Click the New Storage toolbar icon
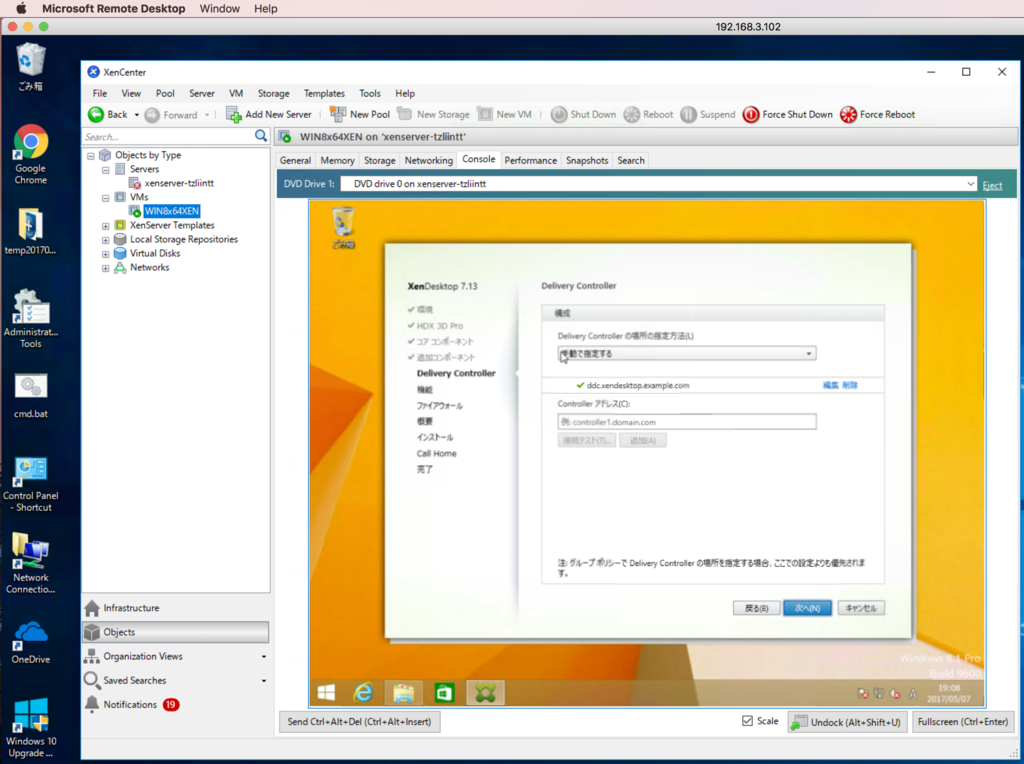 [x=405, y=114]
